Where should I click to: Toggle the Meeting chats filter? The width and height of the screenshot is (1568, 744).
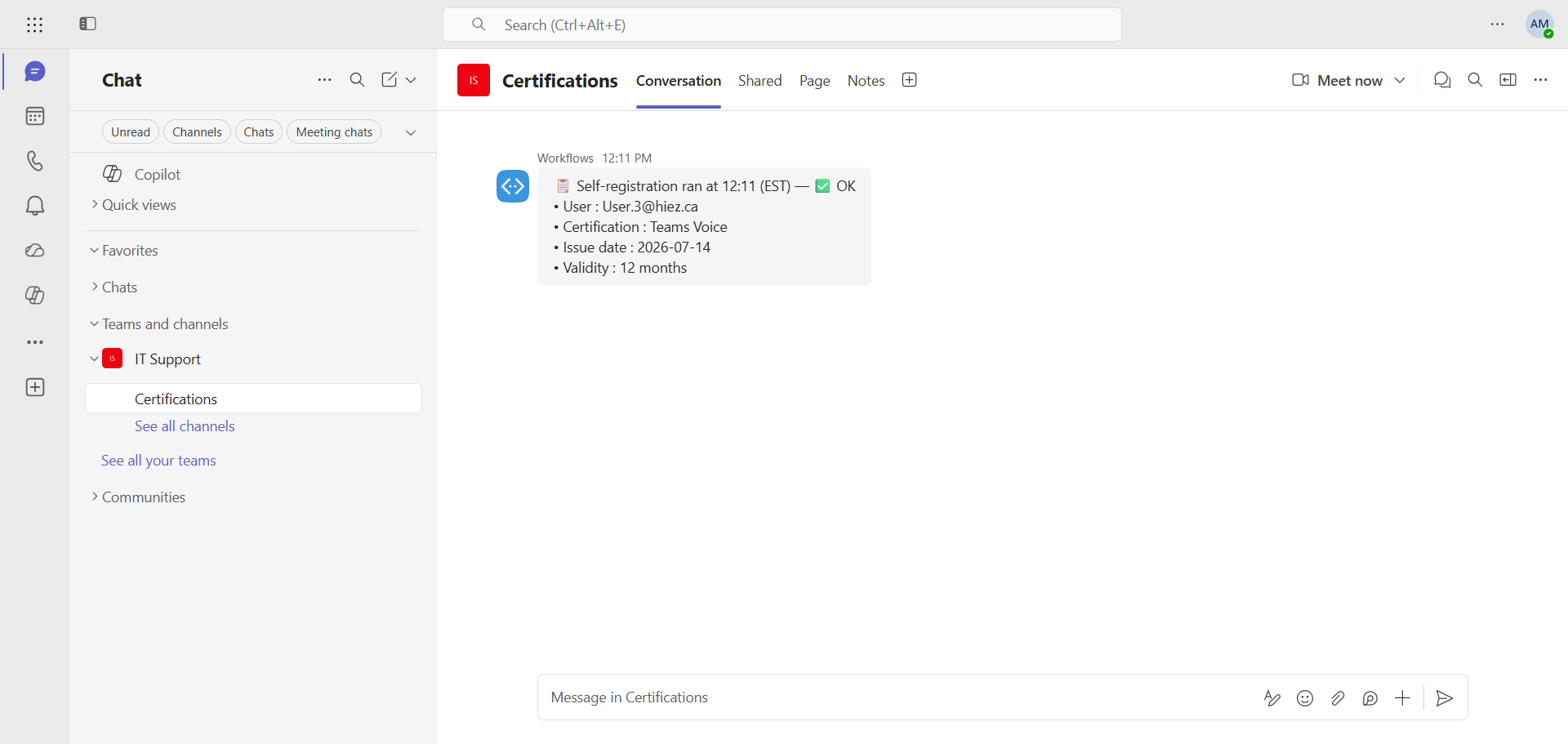[x=334, y=132]
